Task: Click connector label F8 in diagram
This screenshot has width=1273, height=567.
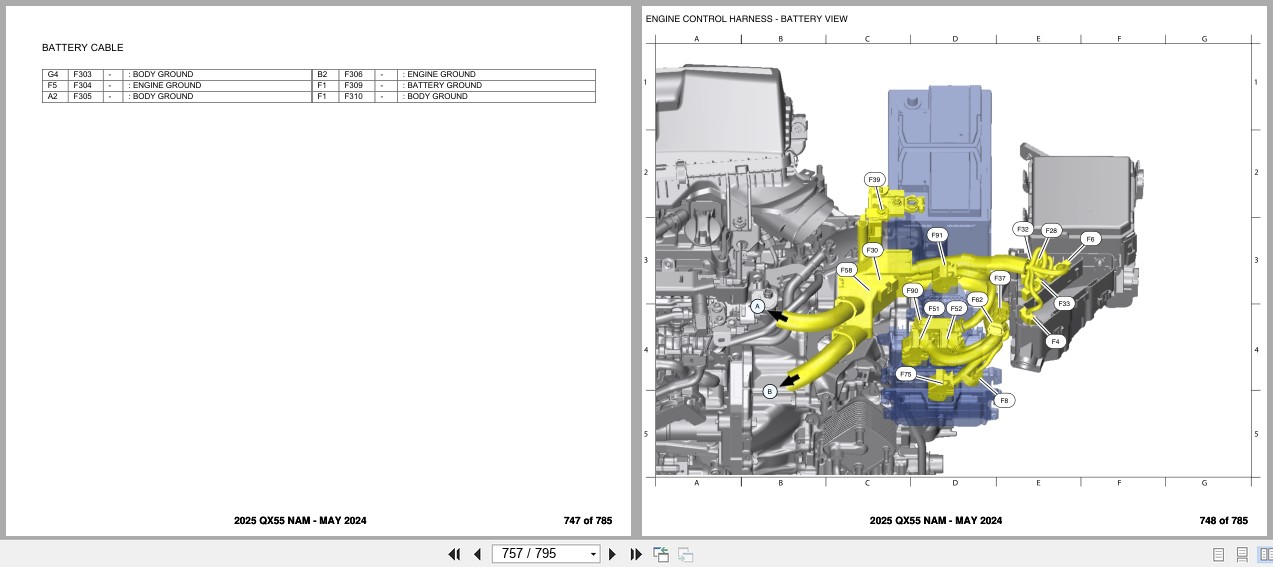Action: (1004, 400)
